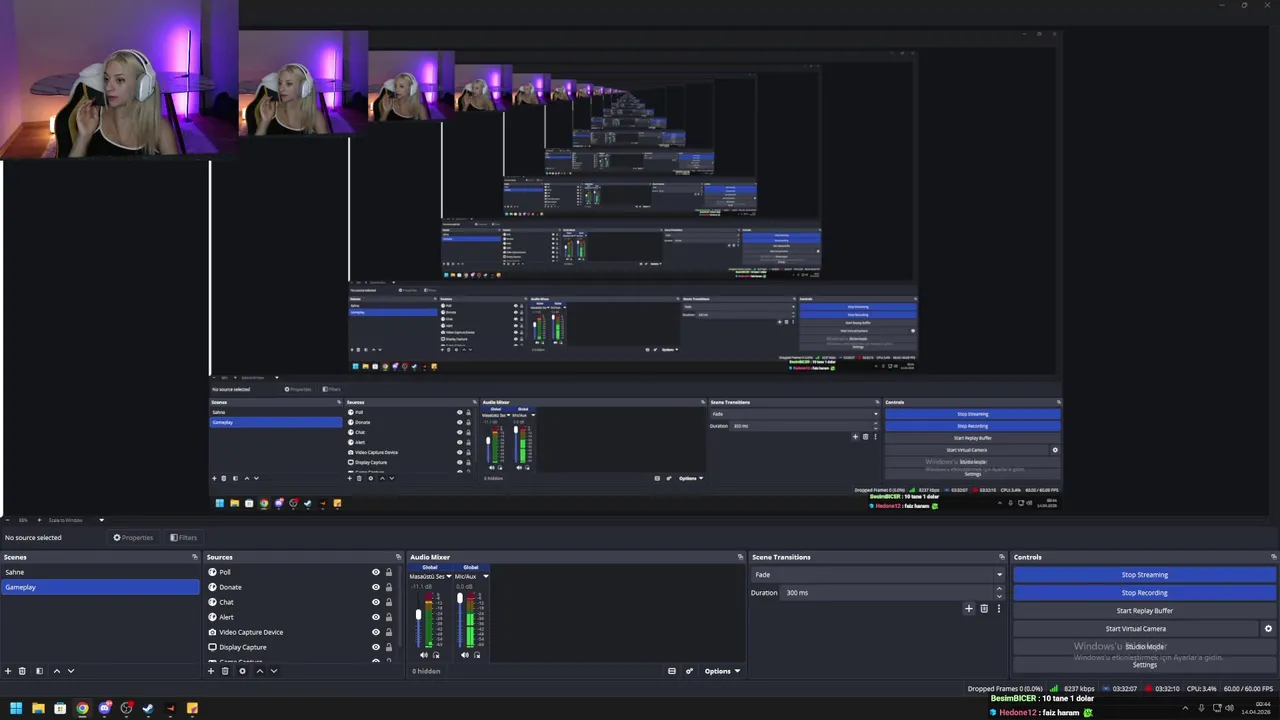
Task: Show hidden system tray icons chevron
Action: click(1185, 708)
